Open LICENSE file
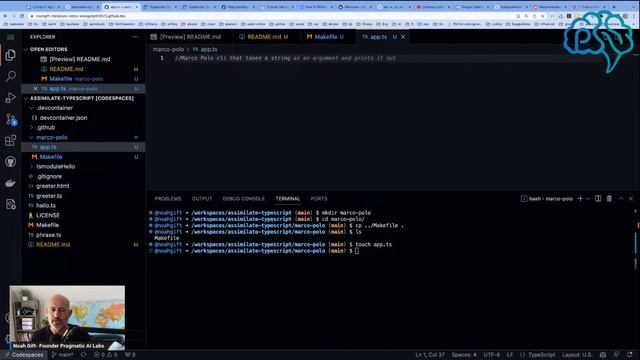 click(x=48, y=216)
